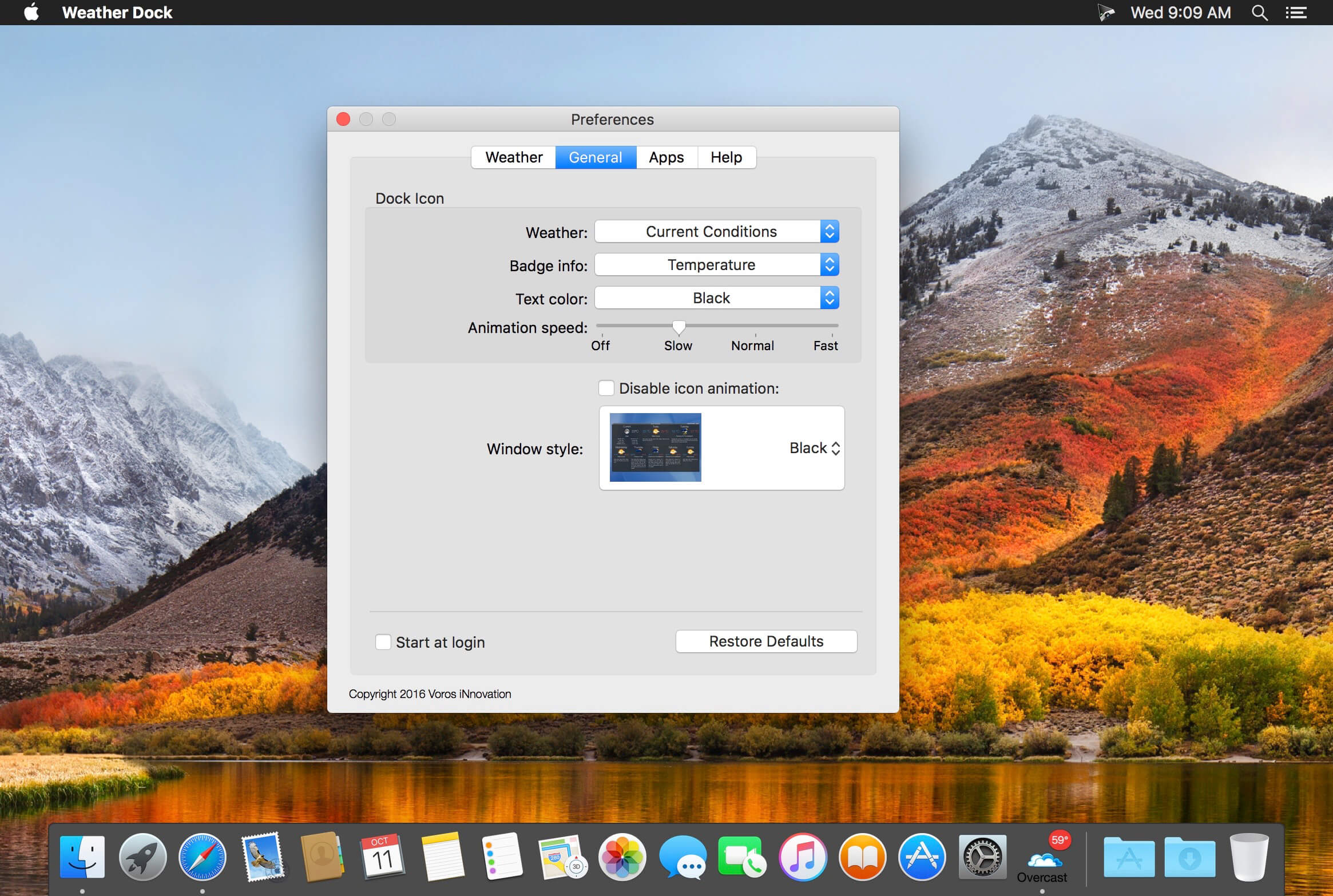Open the Badge info Temperature dropdown

(x=717, y=265)
